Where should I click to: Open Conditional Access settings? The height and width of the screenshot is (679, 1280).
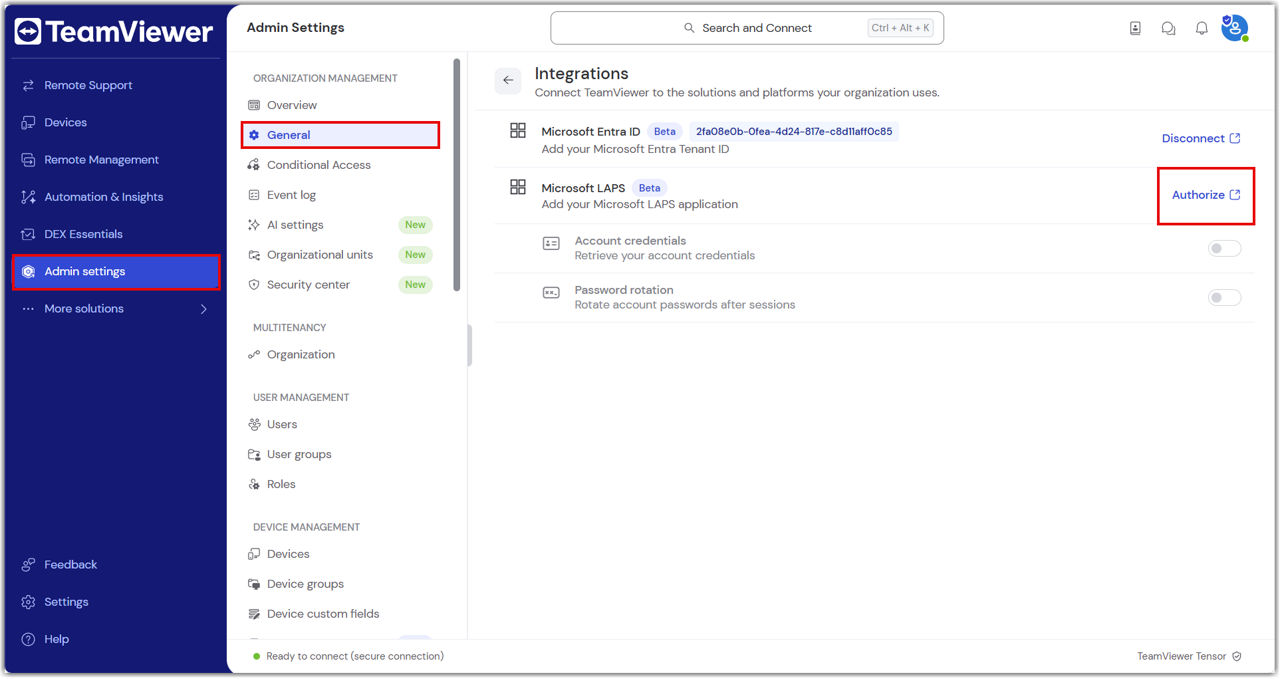point(318,165)
